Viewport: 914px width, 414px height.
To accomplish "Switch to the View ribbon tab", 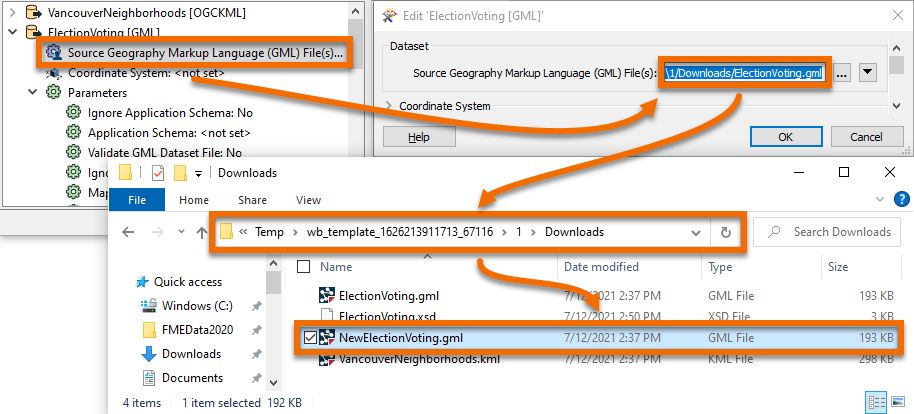I will point(308,200).
